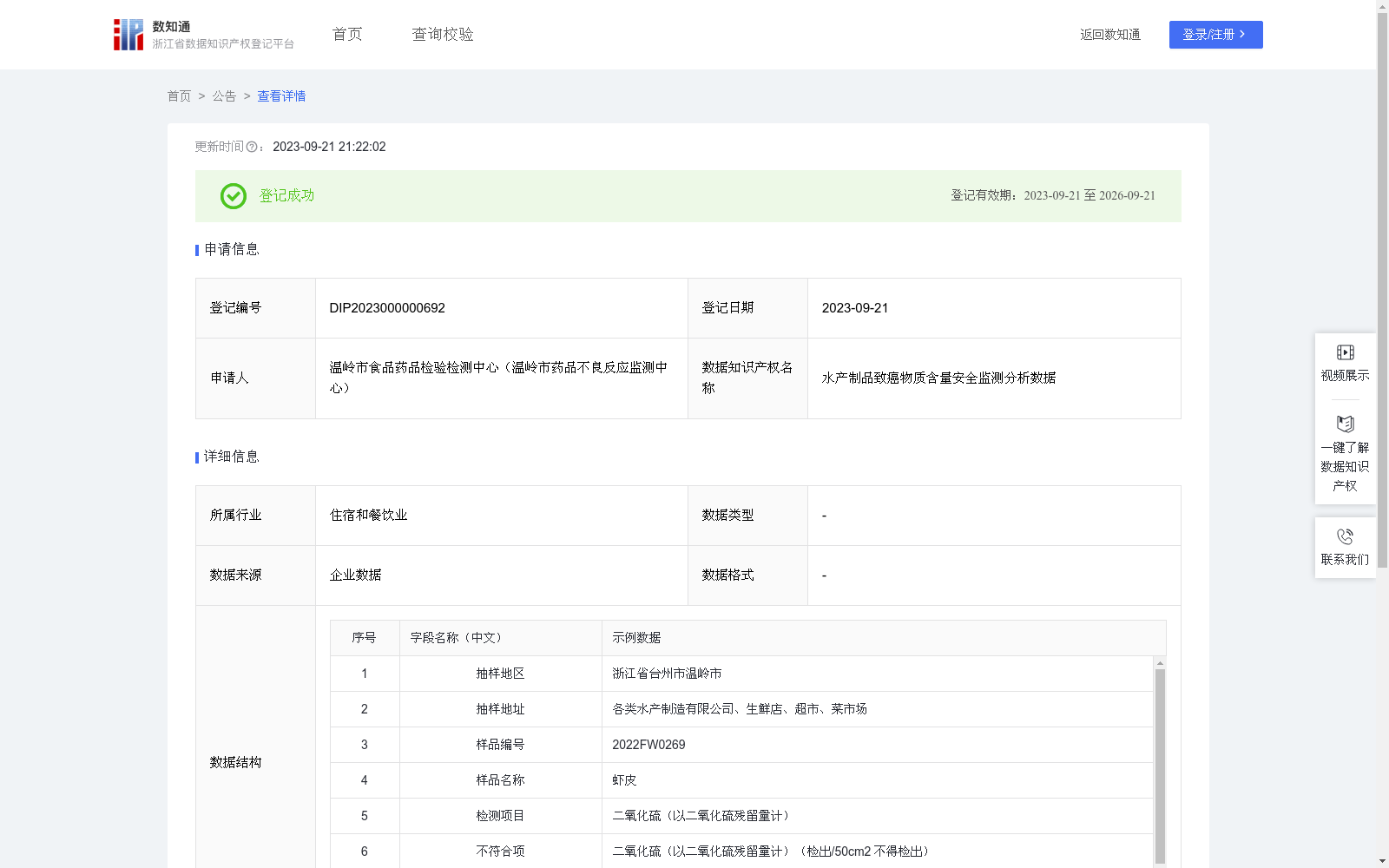Click the 不符合项 field cell

click(x=501, y=852)
